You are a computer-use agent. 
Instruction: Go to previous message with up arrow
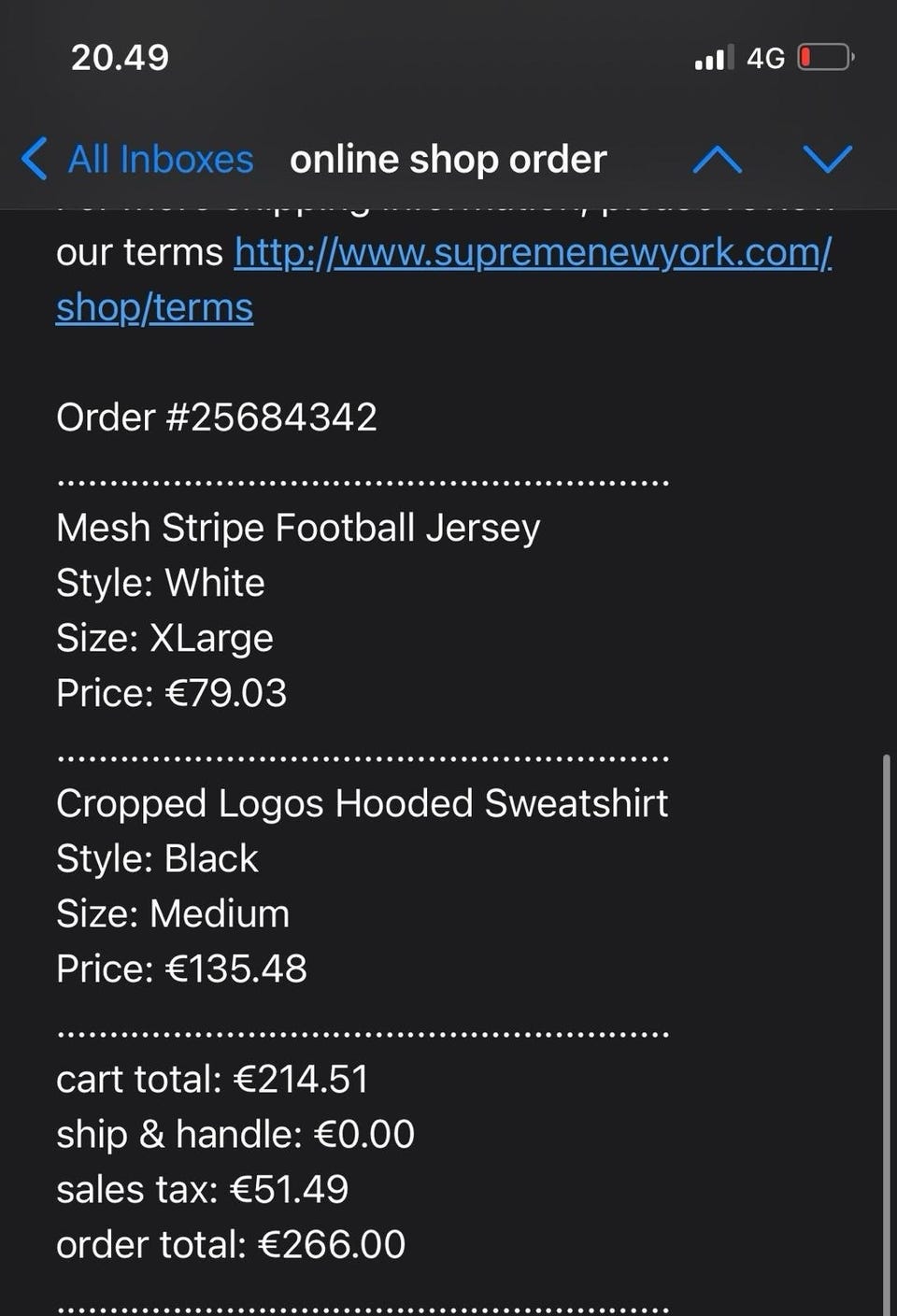click(x=718, y=160)
